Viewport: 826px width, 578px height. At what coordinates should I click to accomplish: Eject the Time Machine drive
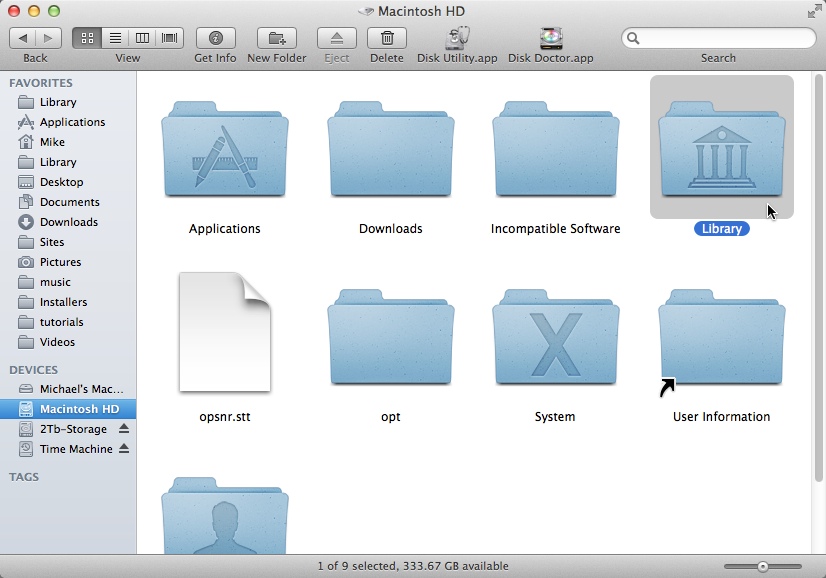click(124, 448)
